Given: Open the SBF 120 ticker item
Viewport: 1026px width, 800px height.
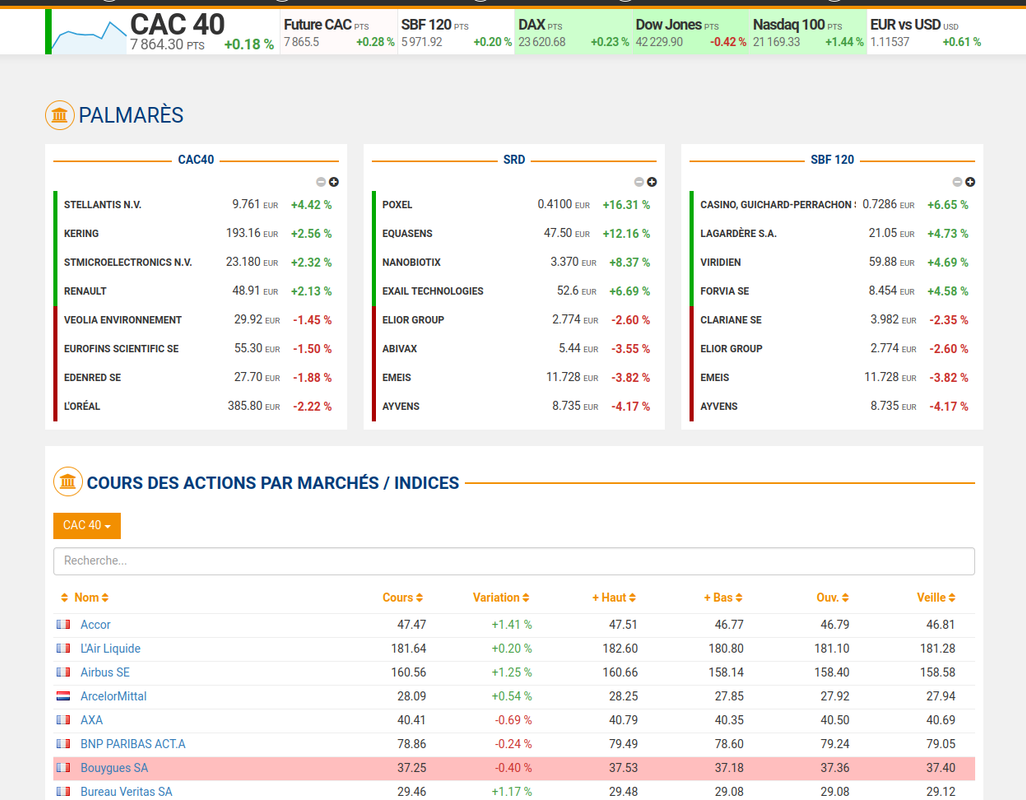Looking at the screenshot, I should (456, 32).
